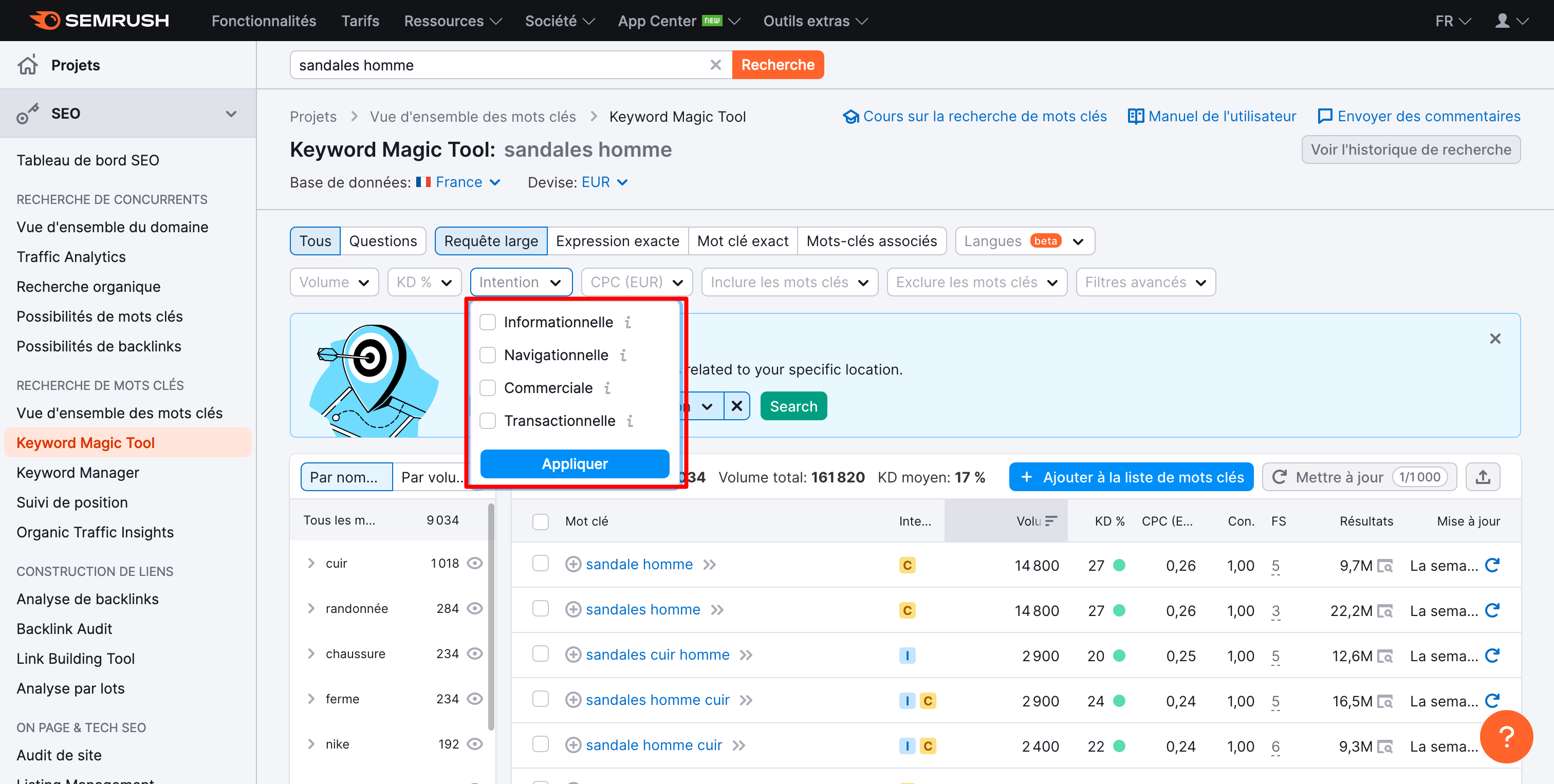Screen dimensions: 1554x784
Task: Close the location banner with the X
Action: coord(1495,339)
